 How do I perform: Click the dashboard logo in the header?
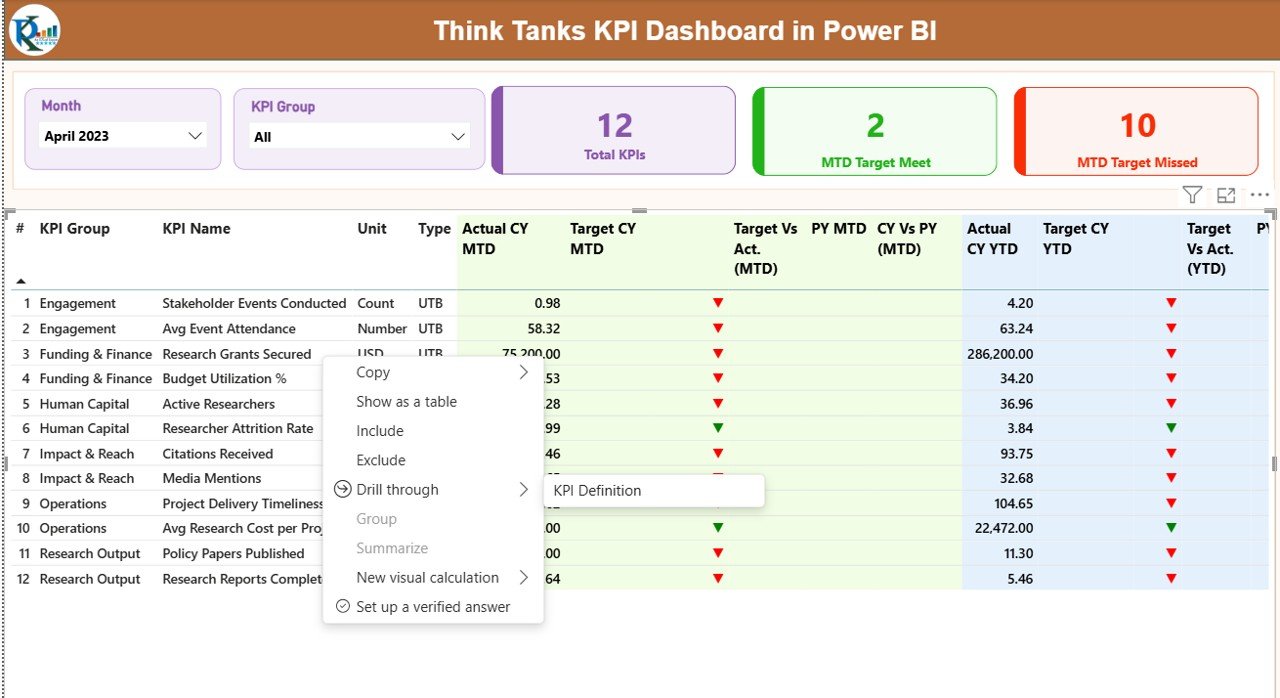[x=35, y=30]
